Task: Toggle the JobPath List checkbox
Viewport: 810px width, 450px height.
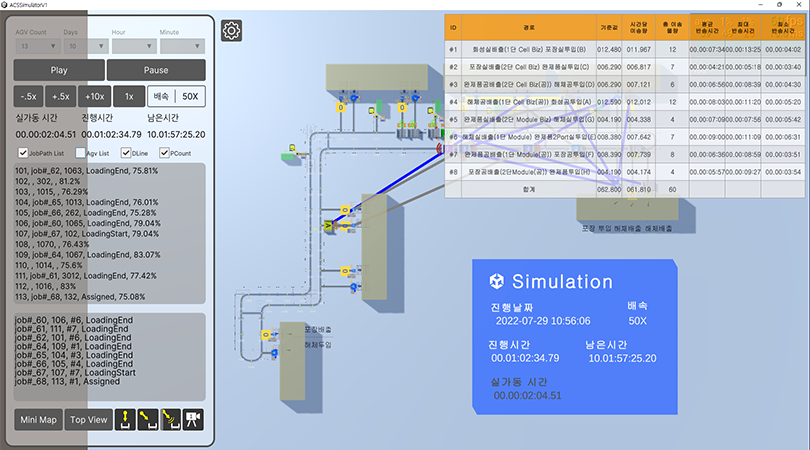Action: [x=24, y=153]
